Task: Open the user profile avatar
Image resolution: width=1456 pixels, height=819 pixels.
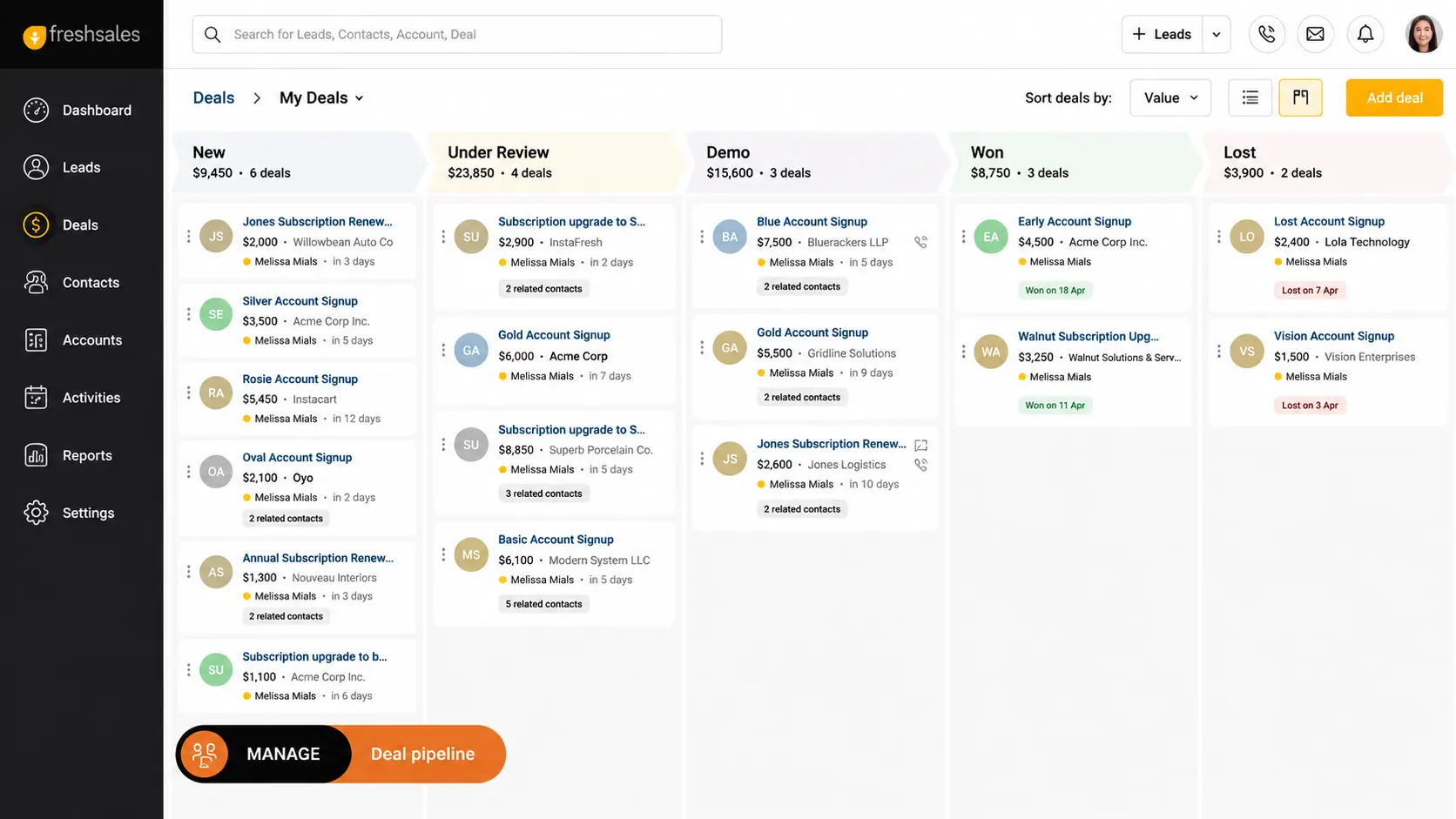Action: point(1424,34)
